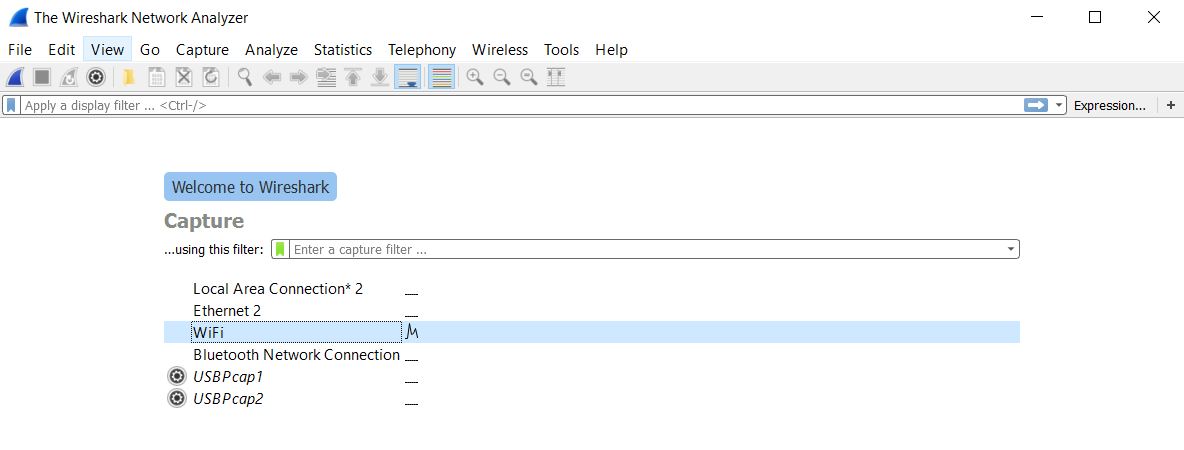The width and height of the screenshot is (1184, 450).
Task: Open Capture options gear in the toolbar
Action: click(x=95, y=77)
